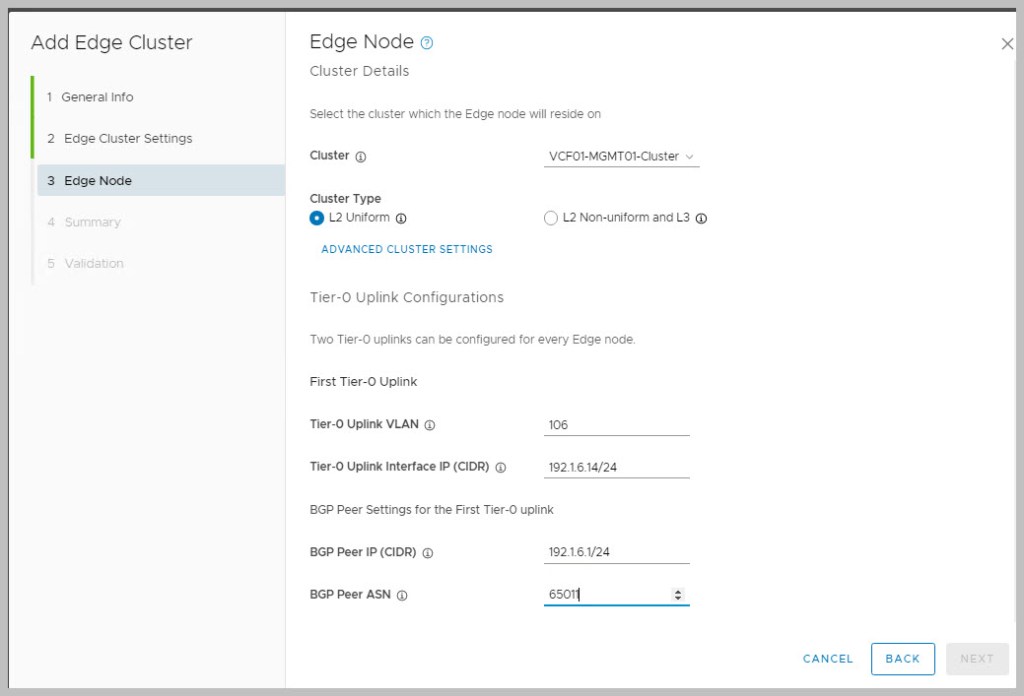
Task: Click the Tier-0 Uplink VLAN field
Action: pos(616,425)
